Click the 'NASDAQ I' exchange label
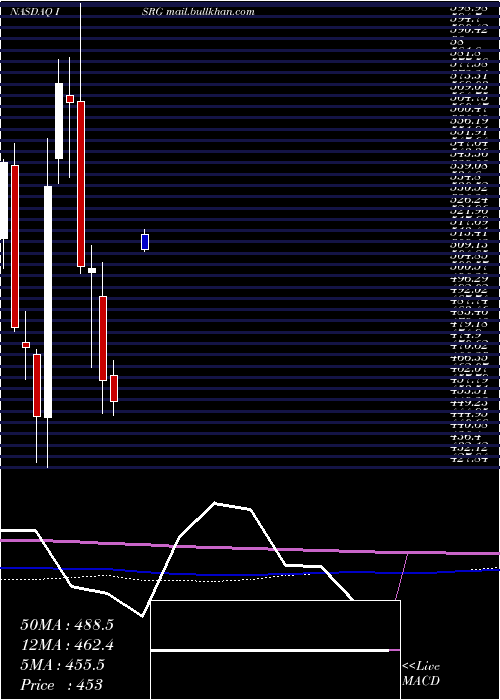 pyautogui.click(x=36, y=12)
